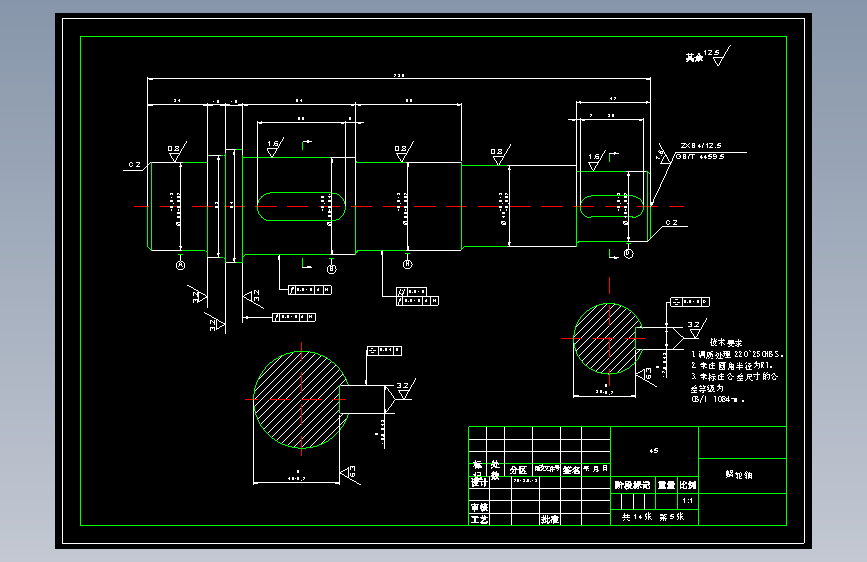Screen dimensions: 867x562
Task: Click the '年 月 日' date header cell
Action: point(596,469)
